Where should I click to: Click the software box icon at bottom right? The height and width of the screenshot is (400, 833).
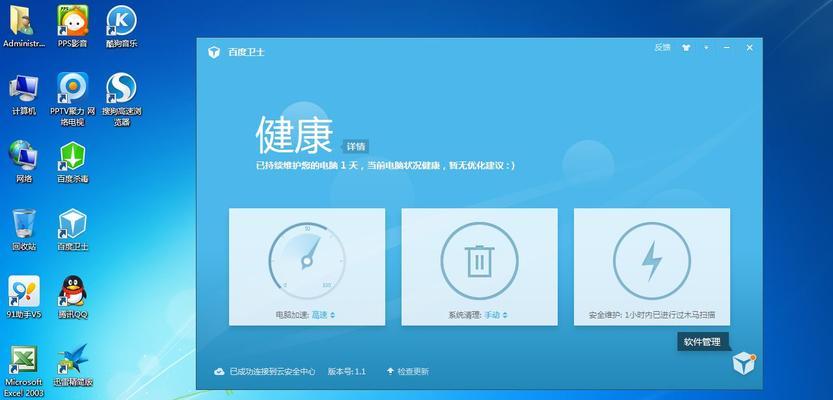[x=743, y=363]
